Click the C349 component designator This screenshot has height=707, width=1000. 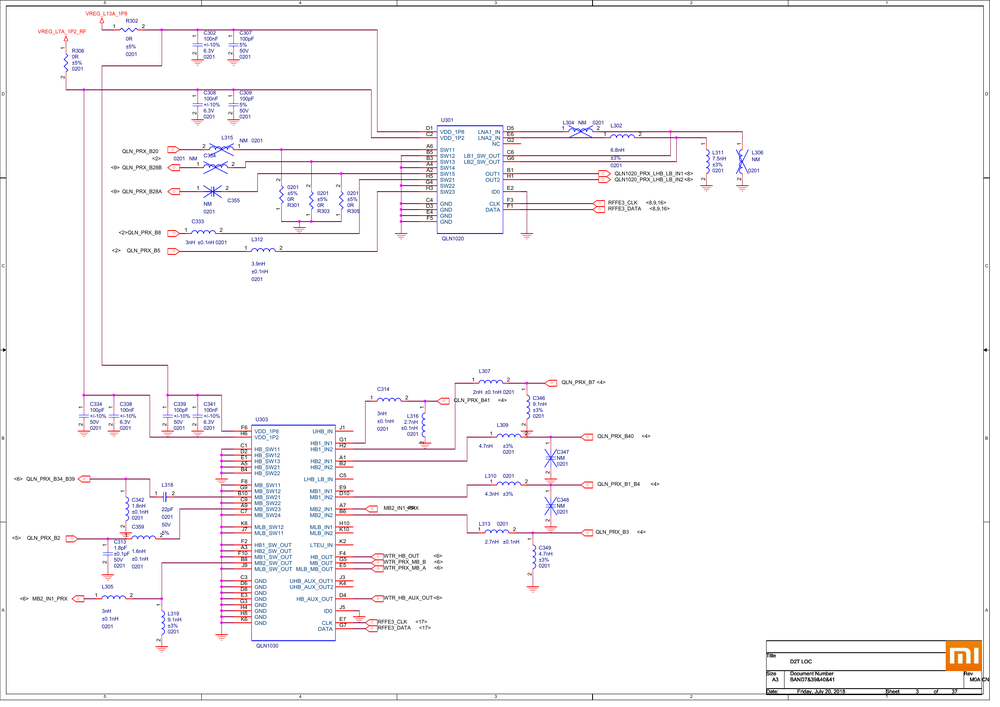(x=545, y=548)
